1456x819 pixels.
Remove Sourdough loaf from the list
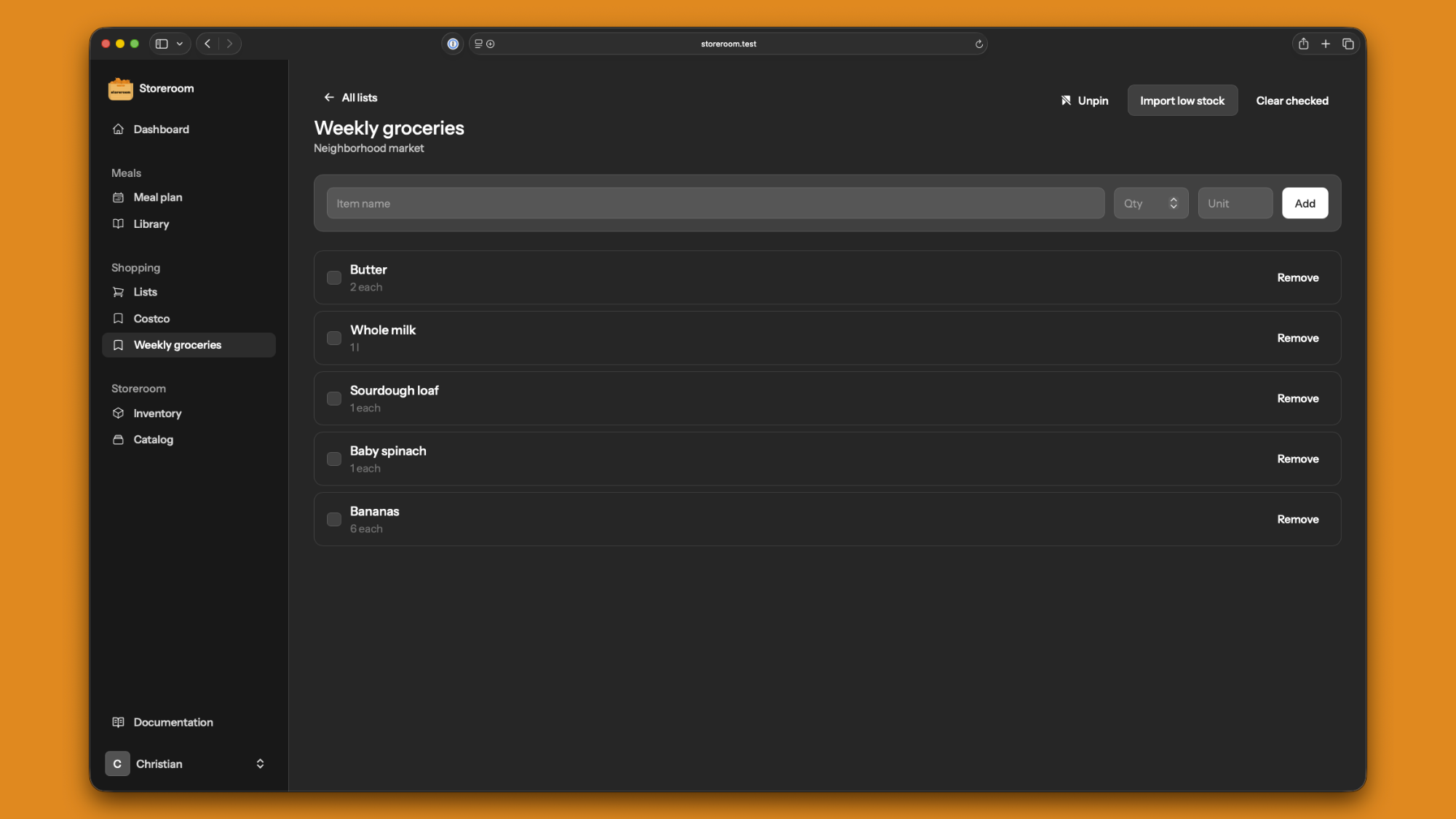coord(1297,399)
